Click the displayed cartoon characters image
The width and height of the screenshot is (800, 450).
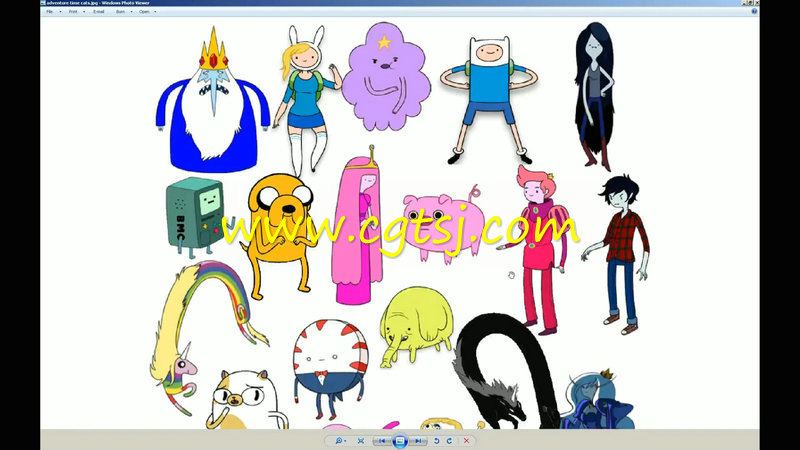click(400, 224)
